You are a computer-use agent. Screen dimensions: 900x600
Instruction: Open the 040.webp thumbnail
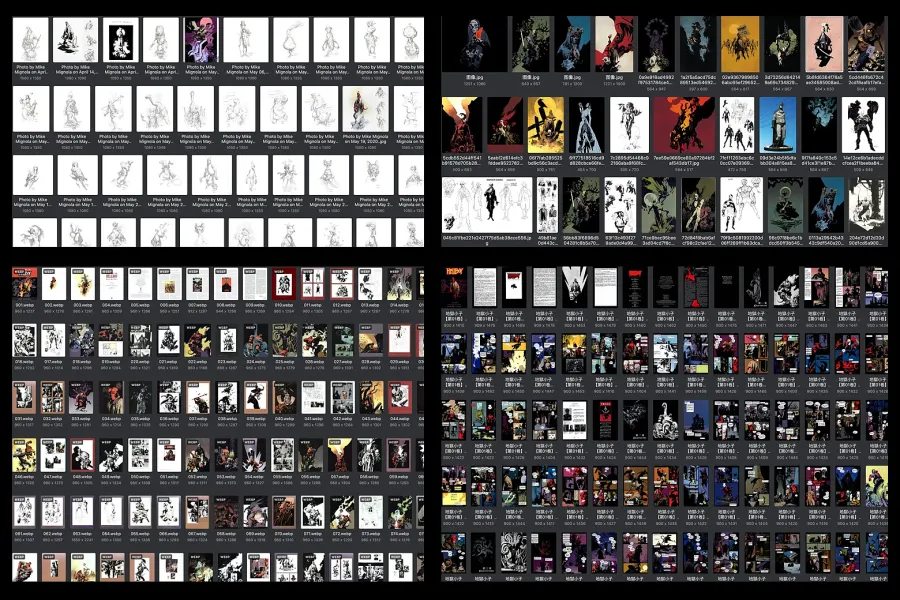pyautogui.click(x=284, y=398)
